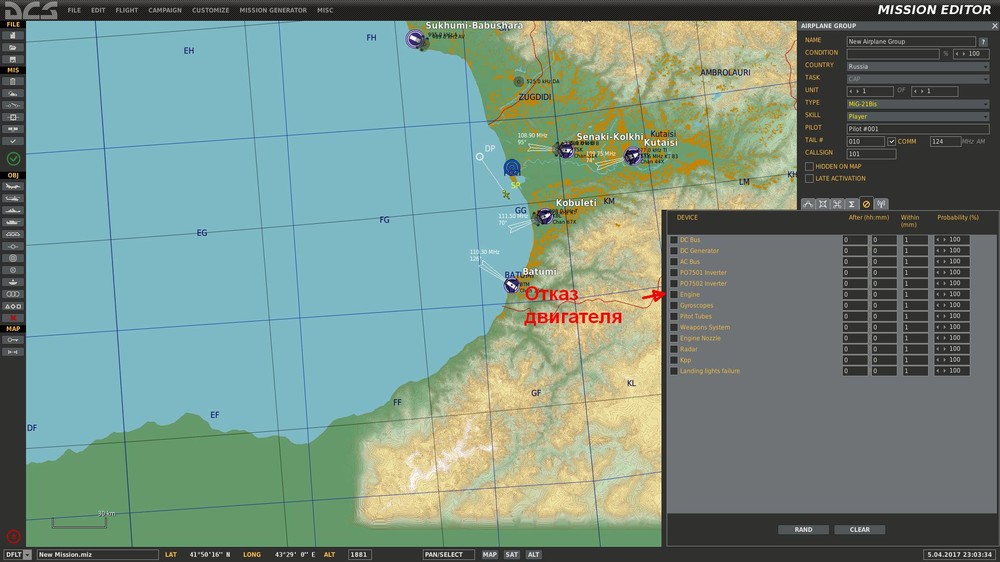The image size is (1000, 562).
Task: Select the airplane group placement tool
Action: pos(13,186)
